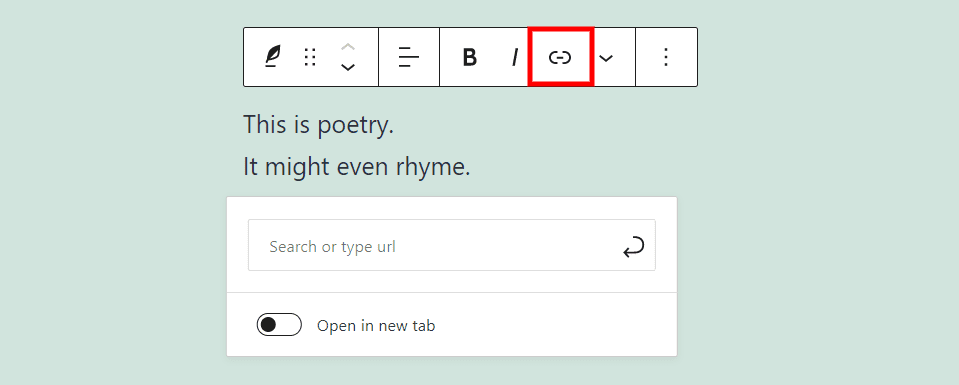The height and width of the screenshot is (385, 959).
Task: Click the block drag handle dots
Action: (310, 57)
